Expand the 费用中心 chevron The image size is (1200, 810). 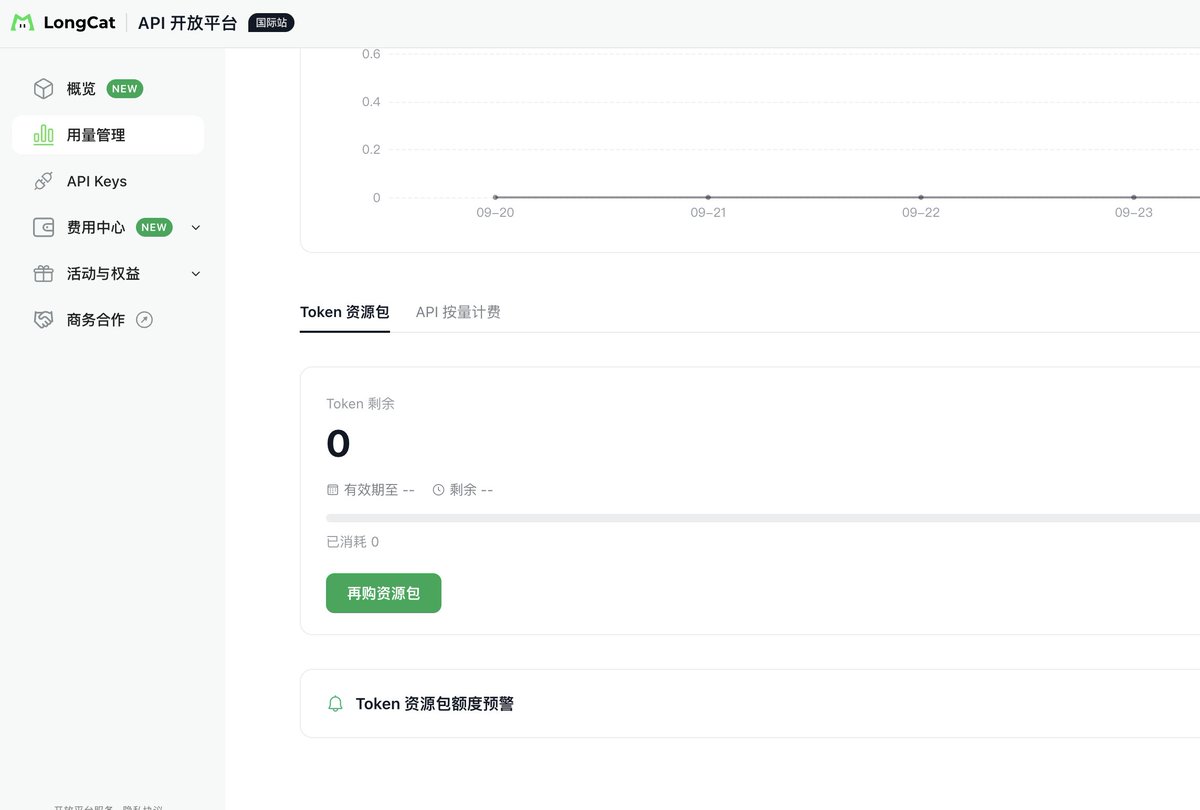coord(196,228)
